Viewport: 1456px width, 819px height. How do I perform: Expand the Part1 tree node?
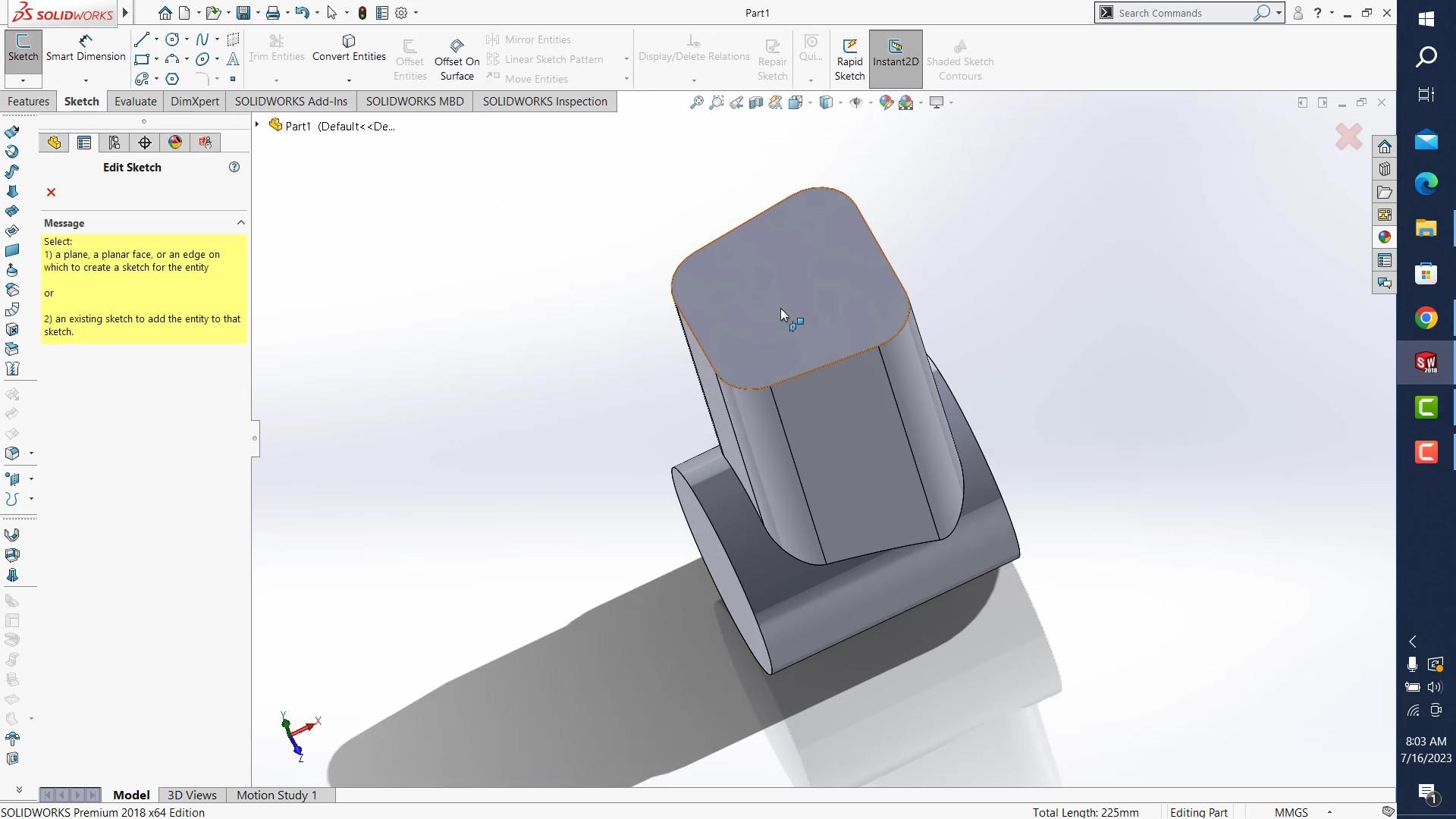tap(257, 125)
